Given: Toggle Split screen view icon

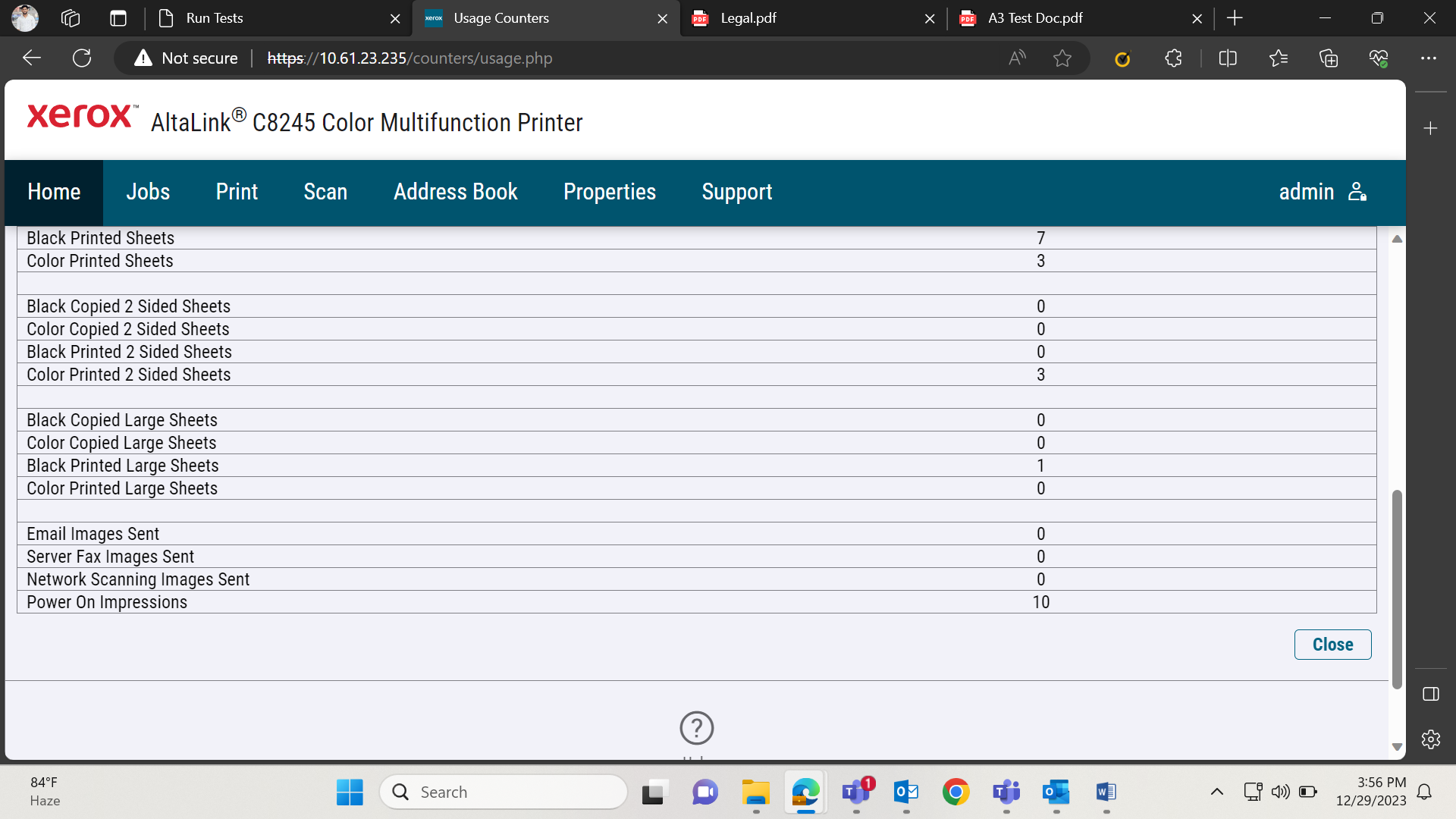Looking at the screenshot, I should (x=1228, y=58).
